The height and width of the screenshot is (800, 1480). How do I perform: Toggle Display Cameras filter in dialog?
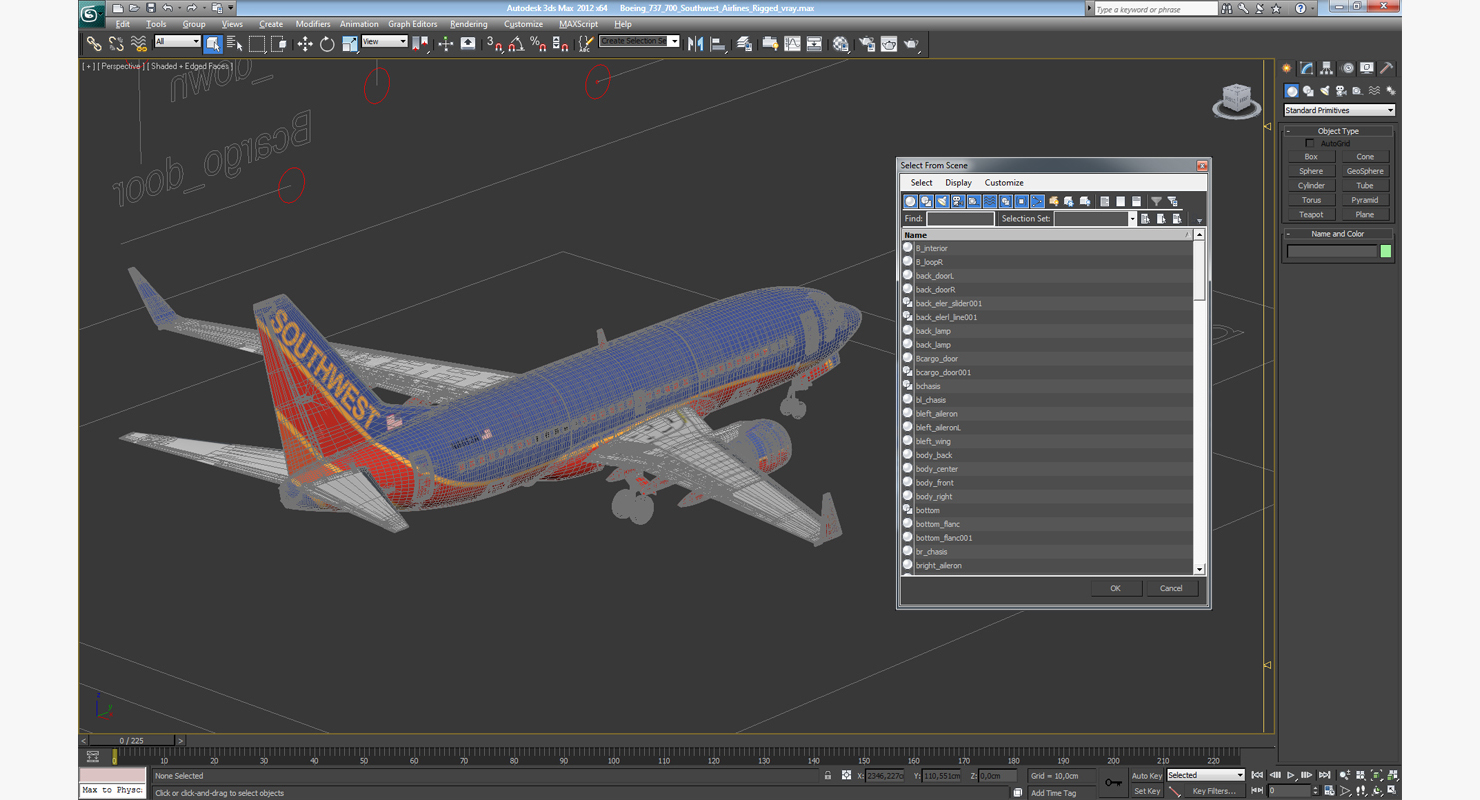(x=958, y=201)
